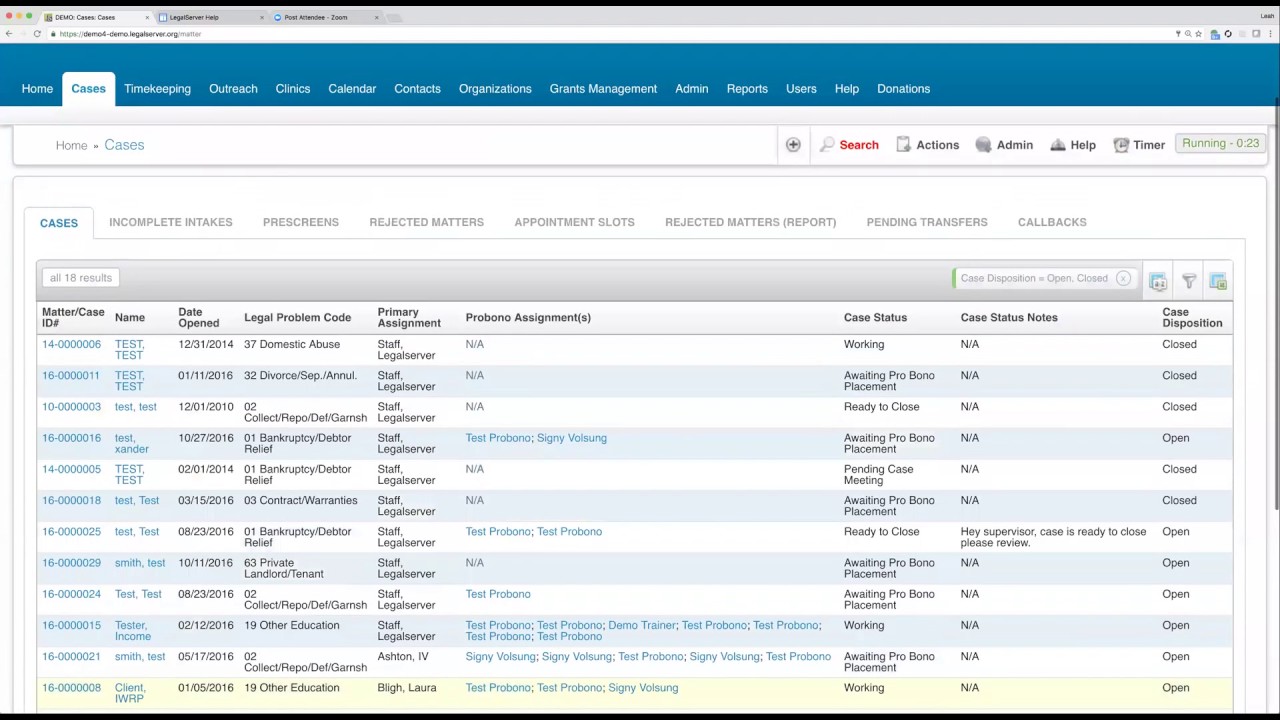
Task: Switch to the Incomplete Intakes tab
Action: [x=171, y=222]
